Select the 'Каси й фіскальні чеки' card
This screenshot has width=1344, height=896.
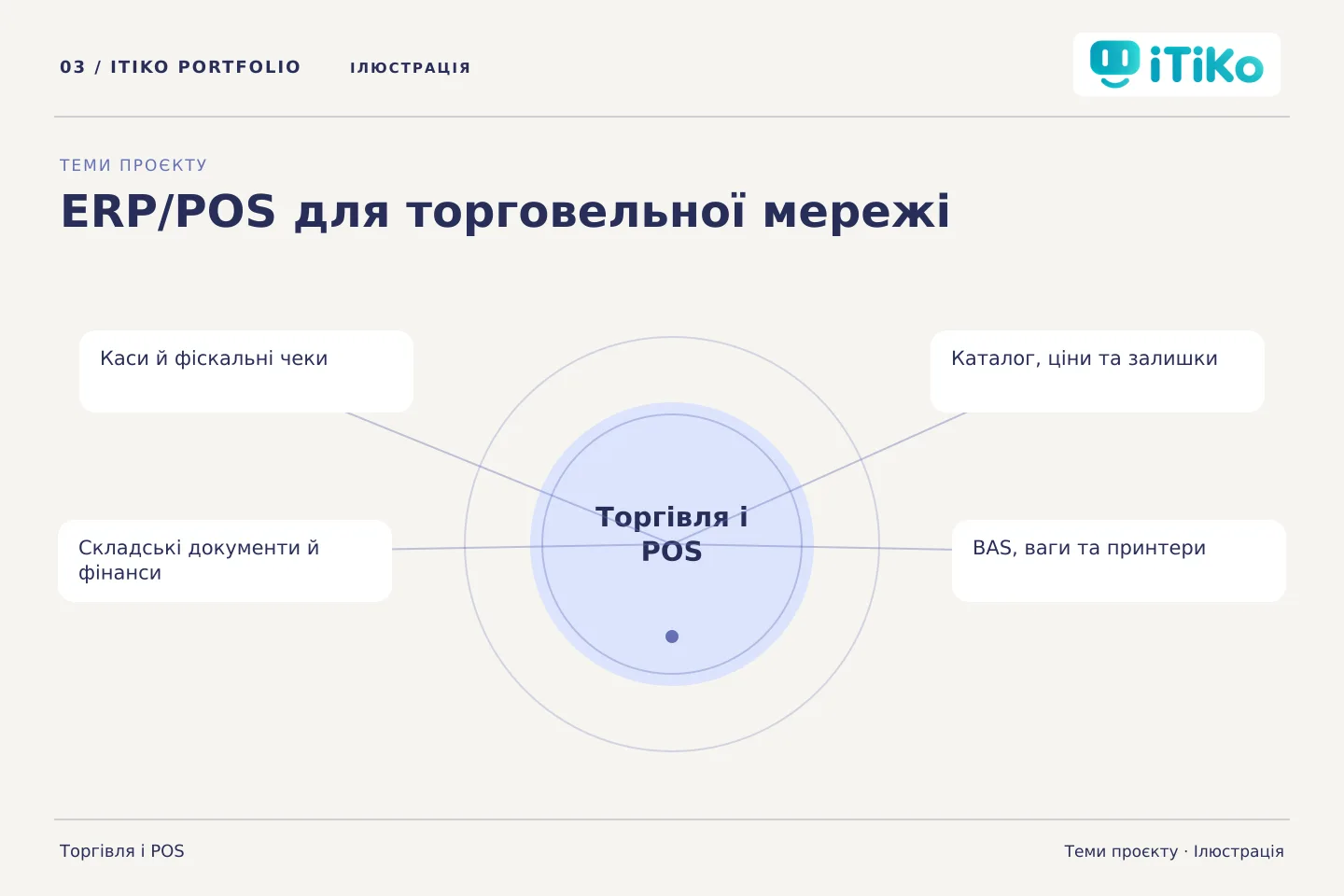point(246,371)
